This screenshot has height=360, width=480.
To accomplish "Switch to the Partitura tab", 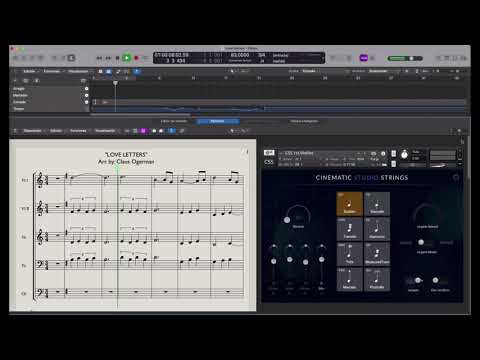I will pos(217,121).
